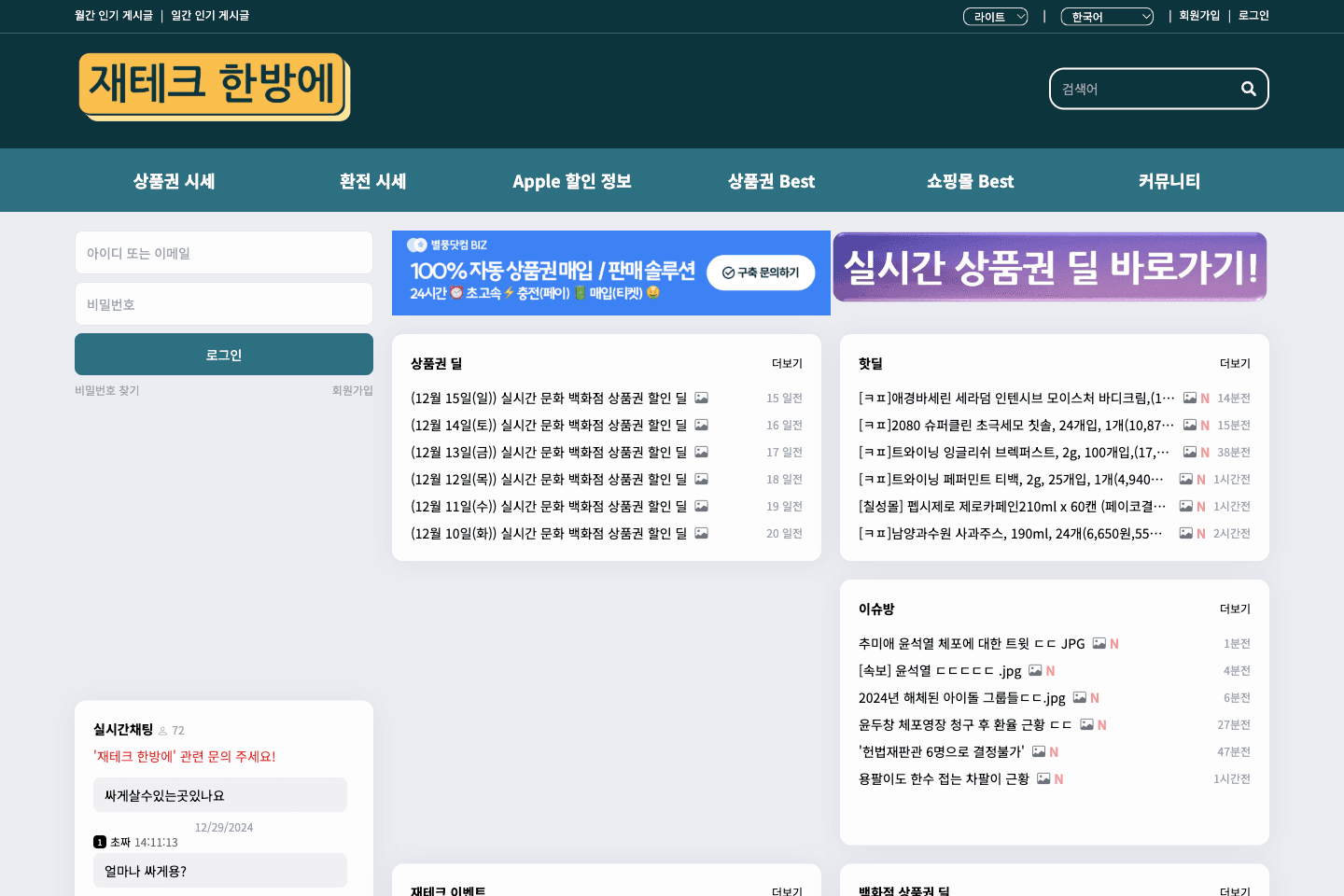Click the search magnifier icon
1344x896 pixels.
(x=1249, y=89)
